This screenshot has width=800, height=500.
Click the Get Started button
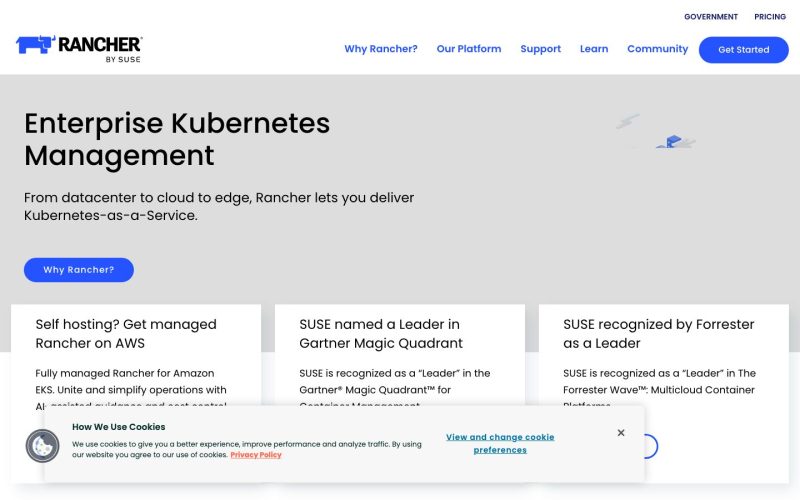[743, 50]
